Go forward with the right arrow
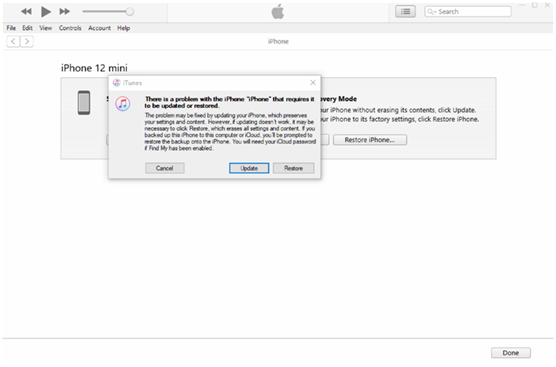This screenshot has height=367, width=556. 27,41
